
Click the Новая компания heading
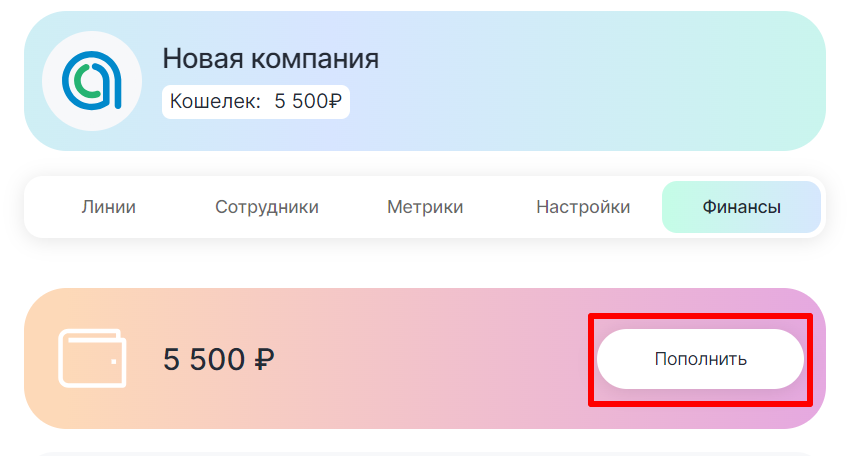coord(270,58)
